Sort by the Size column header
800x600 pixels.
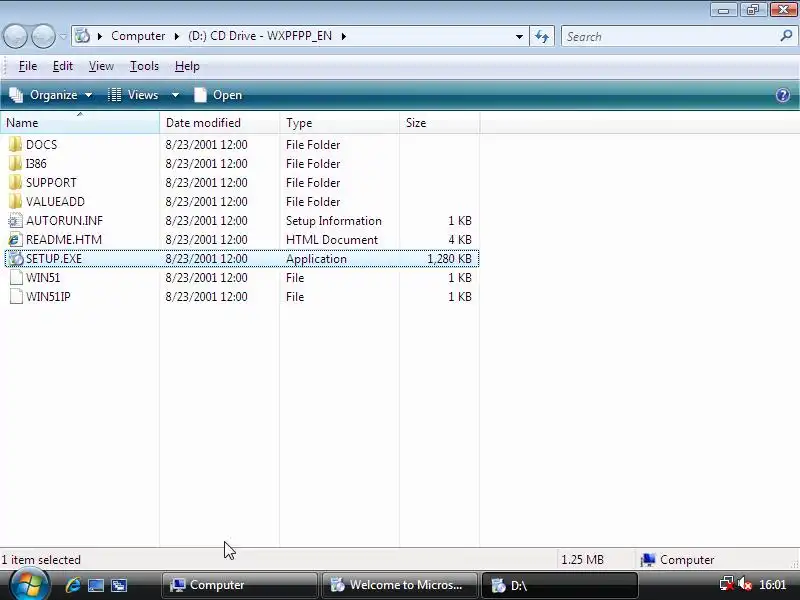(439, 123)
